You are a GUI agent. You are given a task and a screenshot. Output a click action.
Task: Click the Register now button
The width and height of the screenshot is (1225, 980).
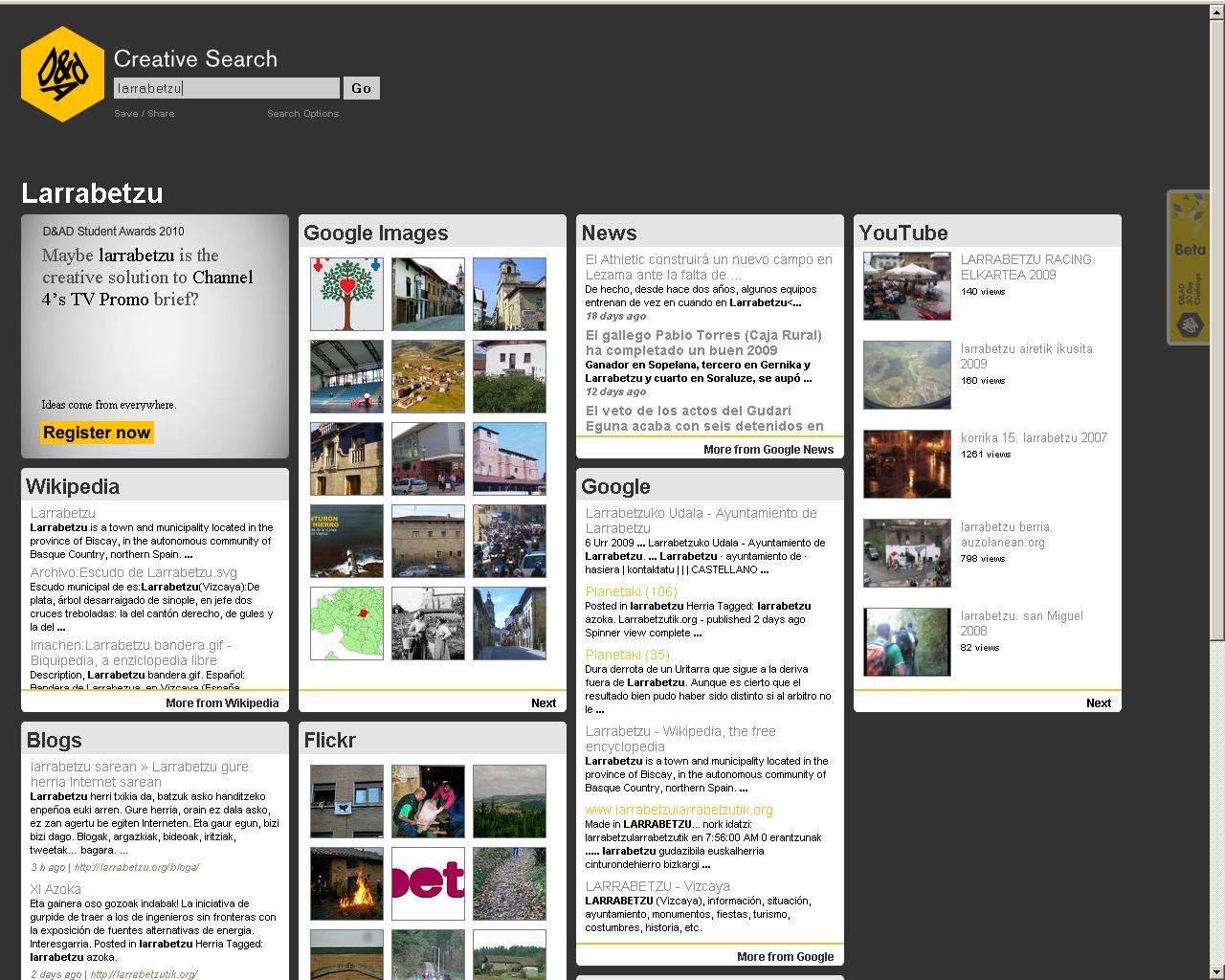(97, 433)
